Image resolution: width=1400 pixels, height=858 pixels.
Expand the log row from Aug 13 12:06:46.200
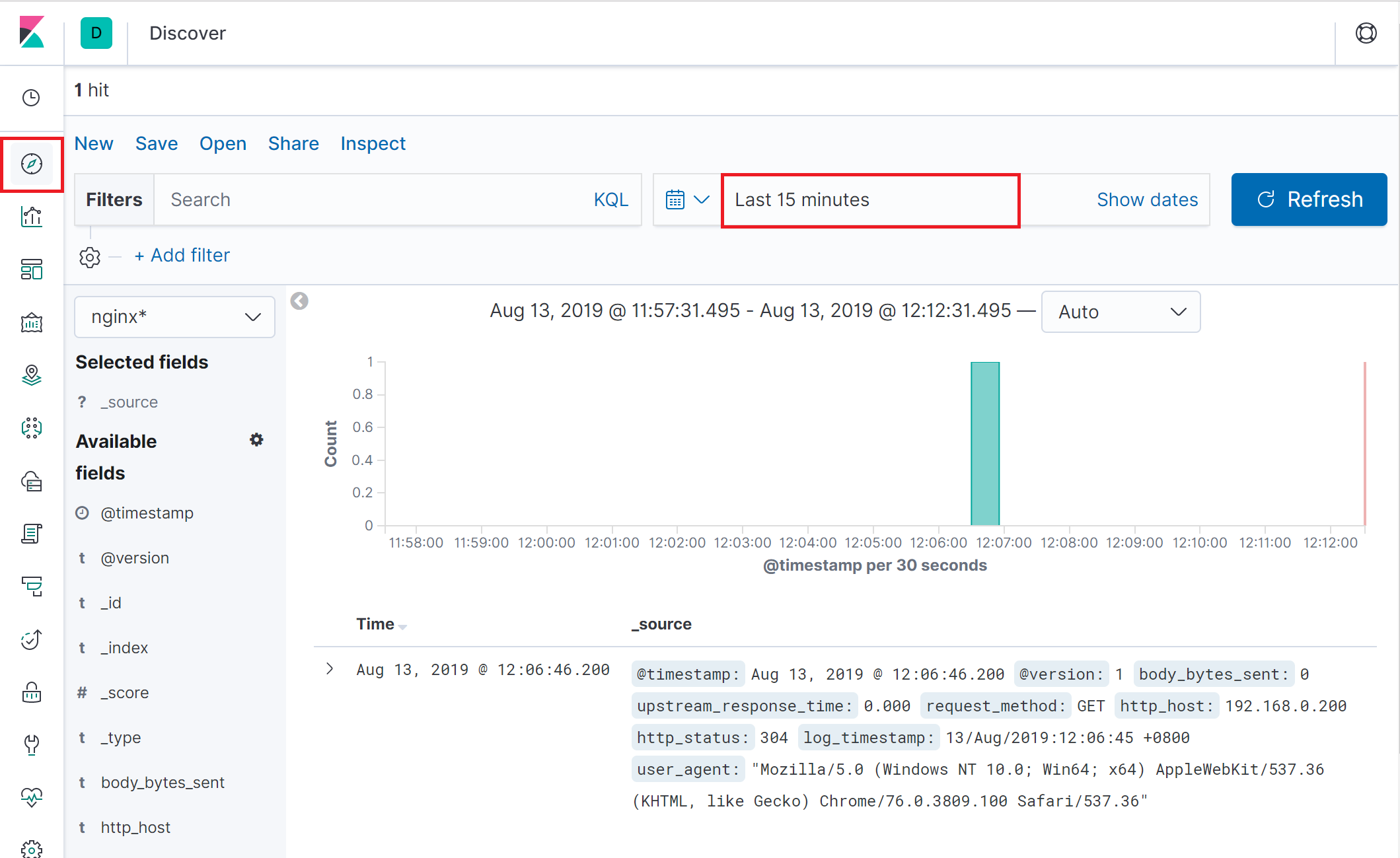[x=330, y=669]
